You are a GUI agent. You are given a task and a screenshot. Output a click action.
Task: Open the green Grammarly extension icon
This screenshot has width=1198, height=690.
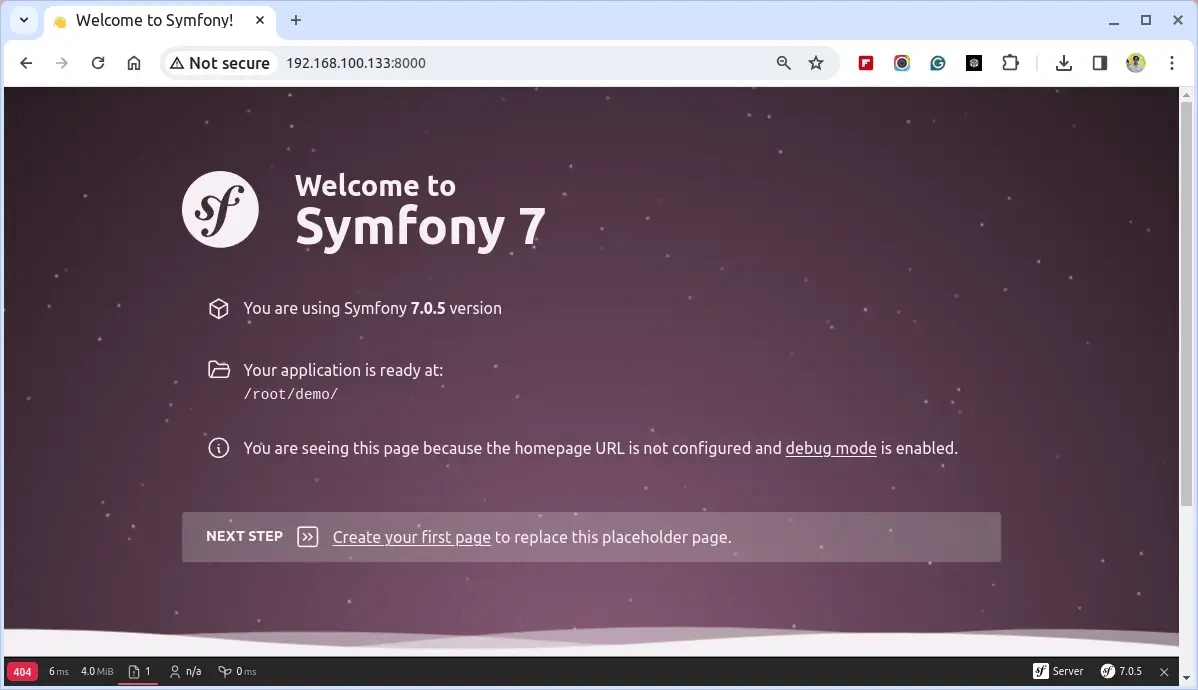(x=937, y=63)
